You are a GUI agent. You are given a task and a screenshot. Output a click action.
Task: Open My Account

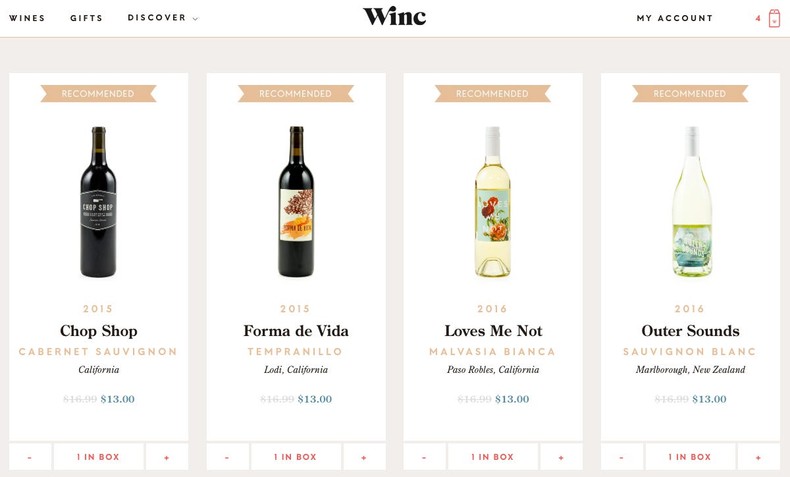tap(675, 18)
